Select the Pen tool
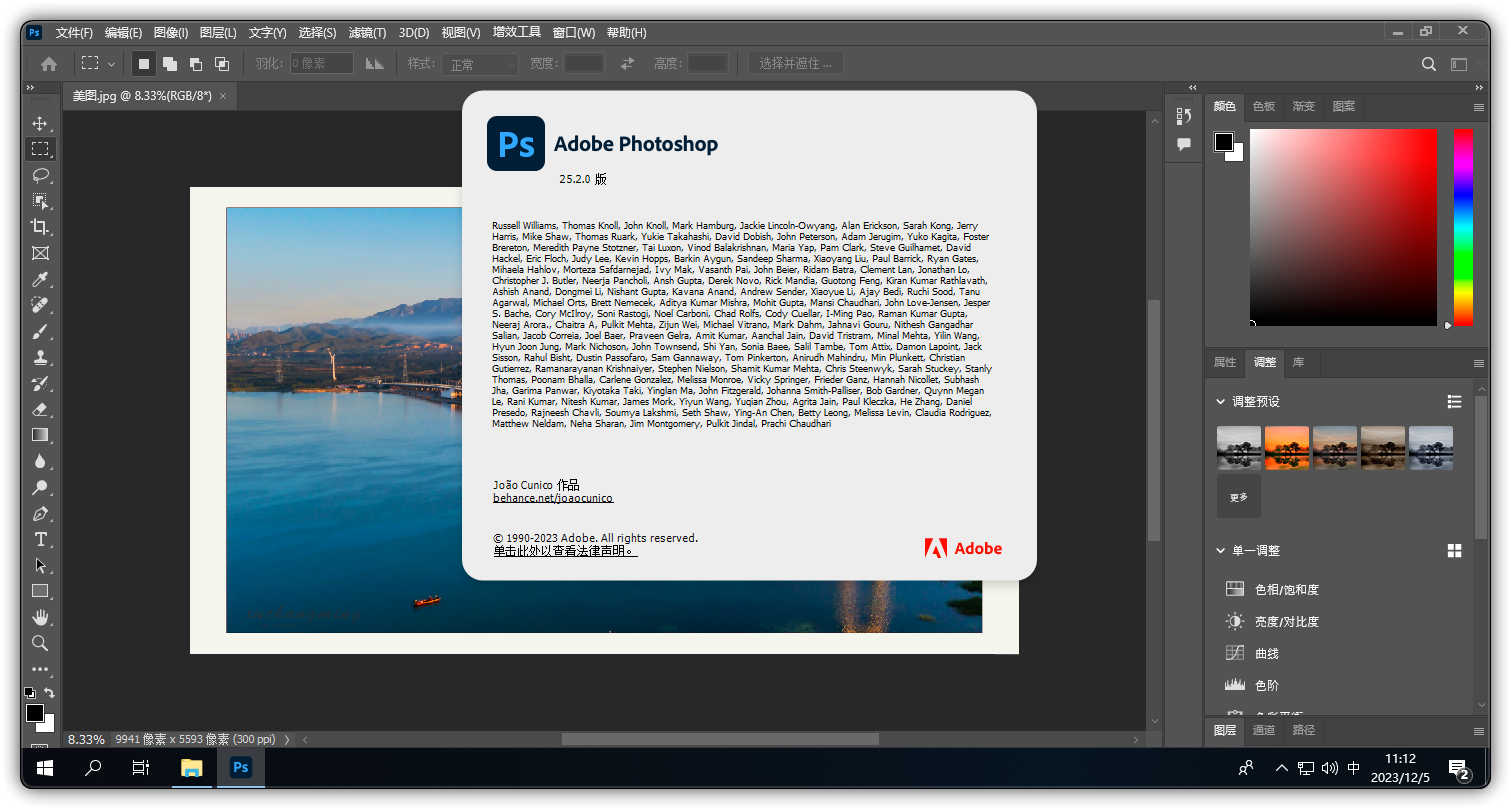The image size is (1511, 809). [40, 513]
